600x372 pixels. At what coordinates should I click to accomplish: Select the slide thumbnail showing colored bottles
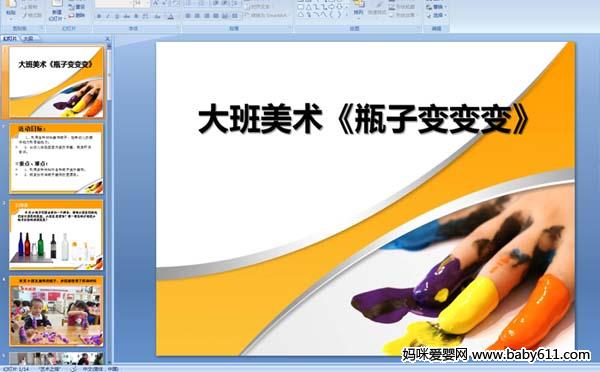click(56, 235)
